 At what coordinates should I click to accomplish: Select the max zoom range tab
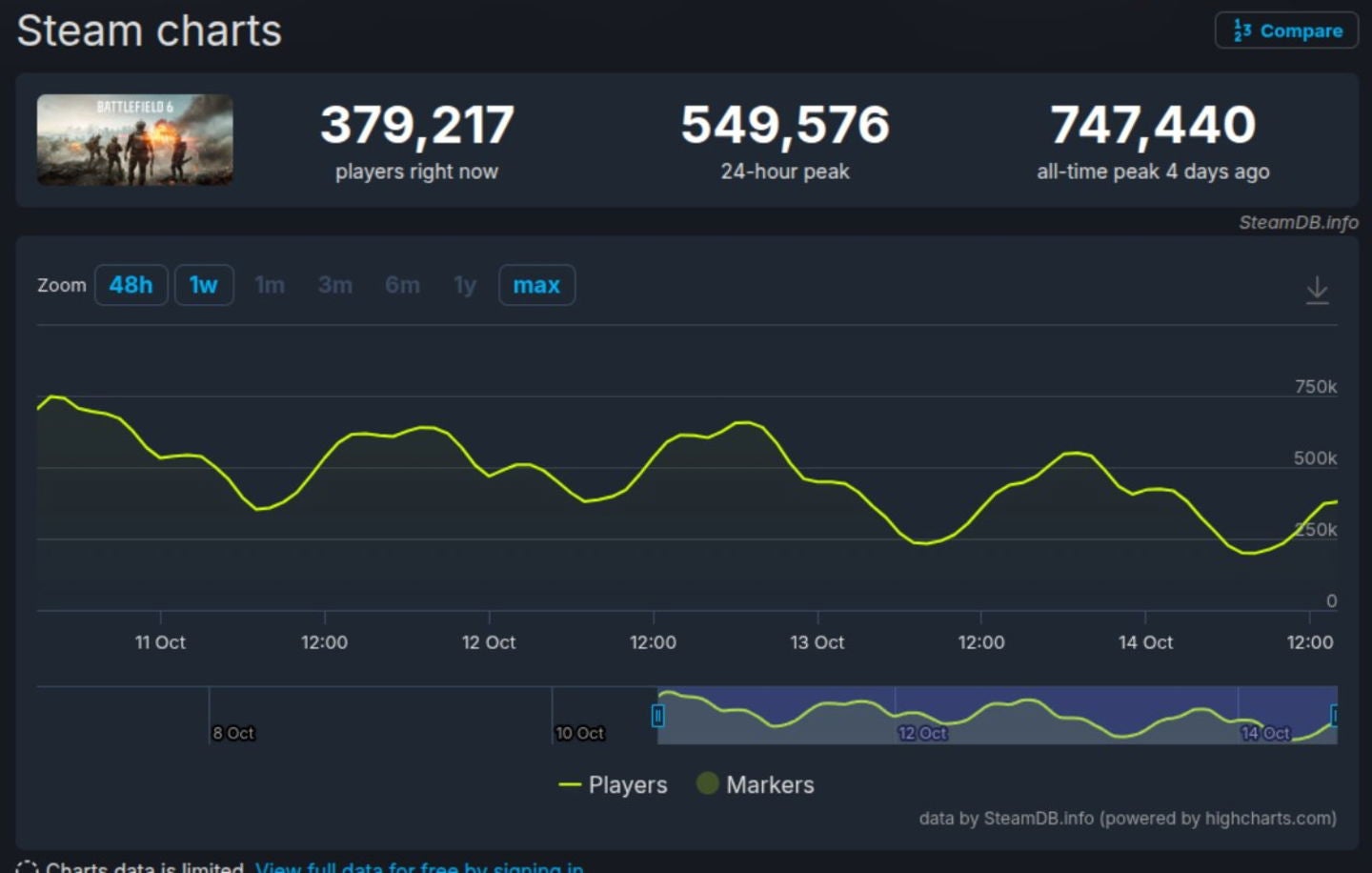point(536,284)
